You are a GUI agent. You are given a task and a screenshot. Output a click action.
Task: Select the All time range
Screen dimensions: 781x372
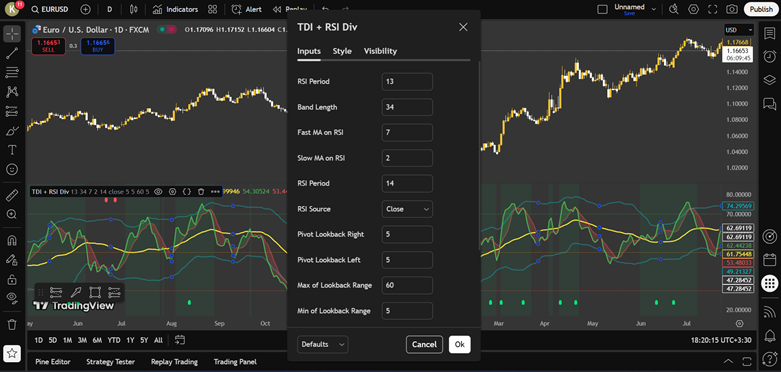pyautogui.click(x=158, y=341)
